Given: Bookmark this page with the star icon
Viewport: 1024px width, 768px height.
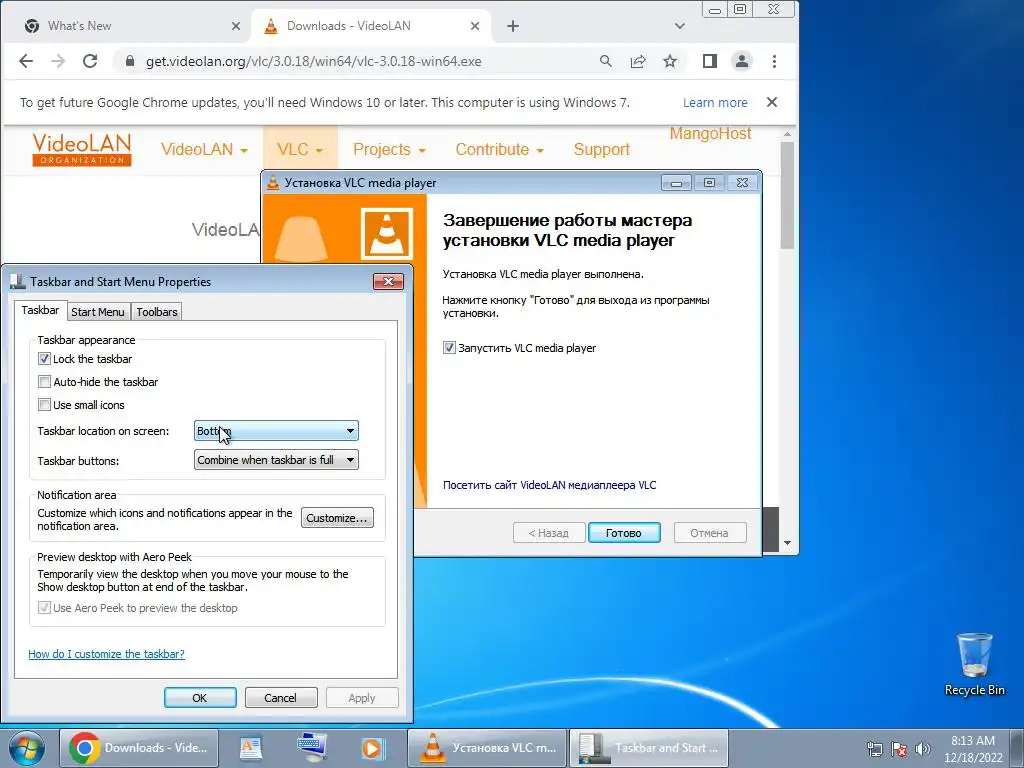Looking at the screenshot, I should pyautogui.click(x=670, y=61).
